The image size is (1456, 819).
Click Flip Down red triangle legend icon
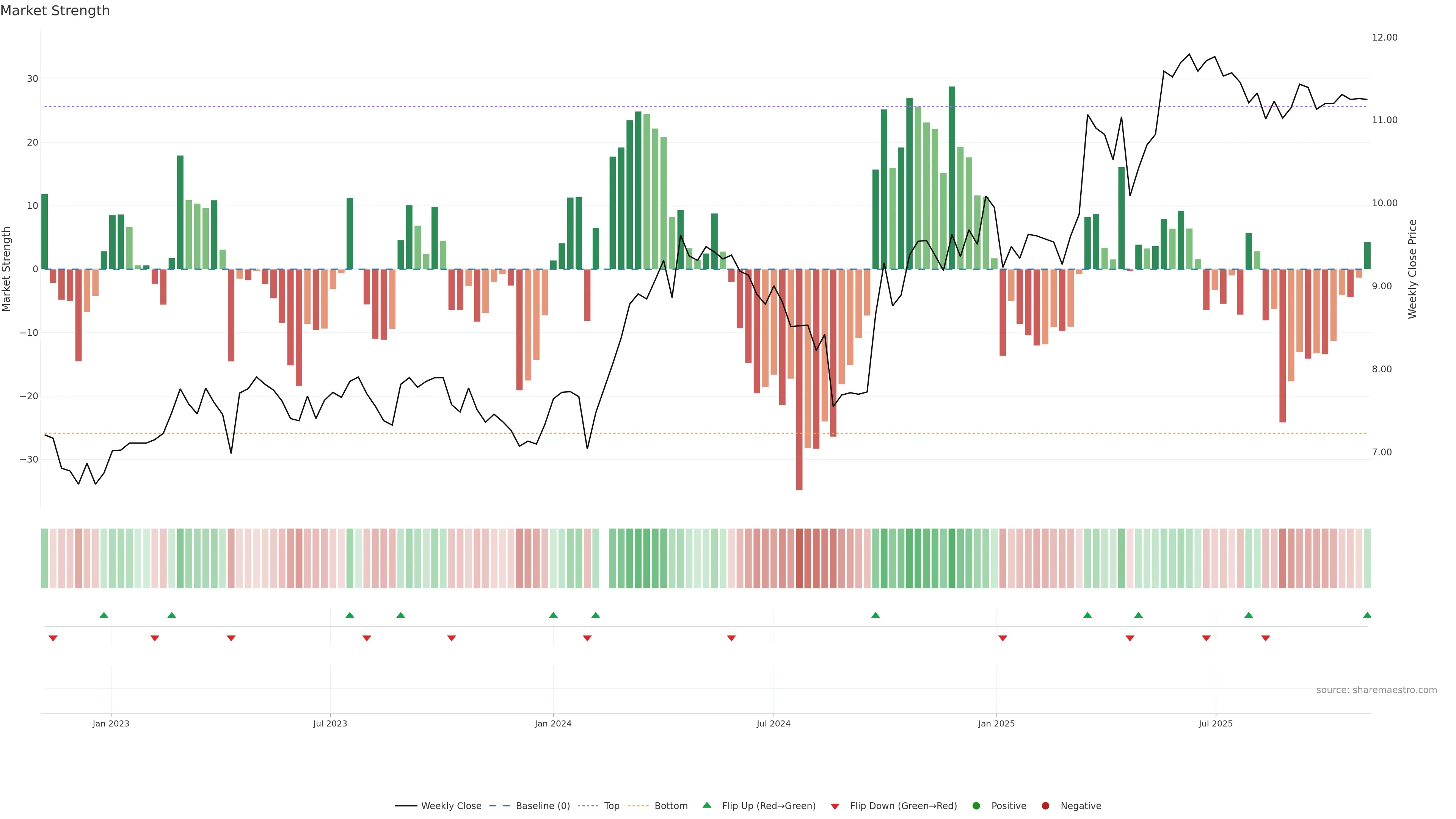coord(835,806)
